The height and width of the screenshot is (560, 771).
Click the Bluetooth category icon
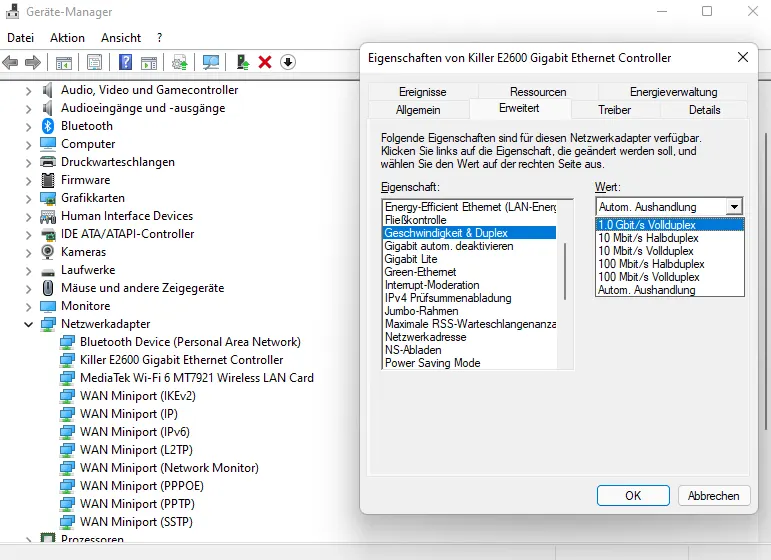coord(48,126)
